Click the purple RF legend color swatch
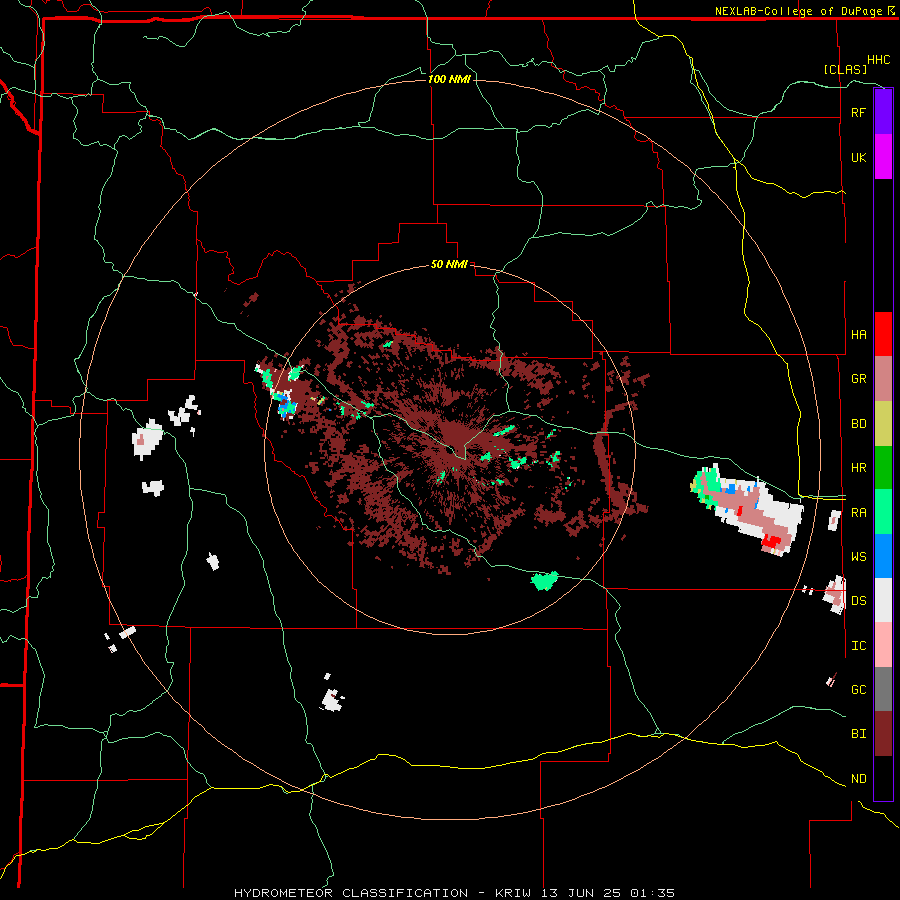Screen dimensions: 900x900 883,112
